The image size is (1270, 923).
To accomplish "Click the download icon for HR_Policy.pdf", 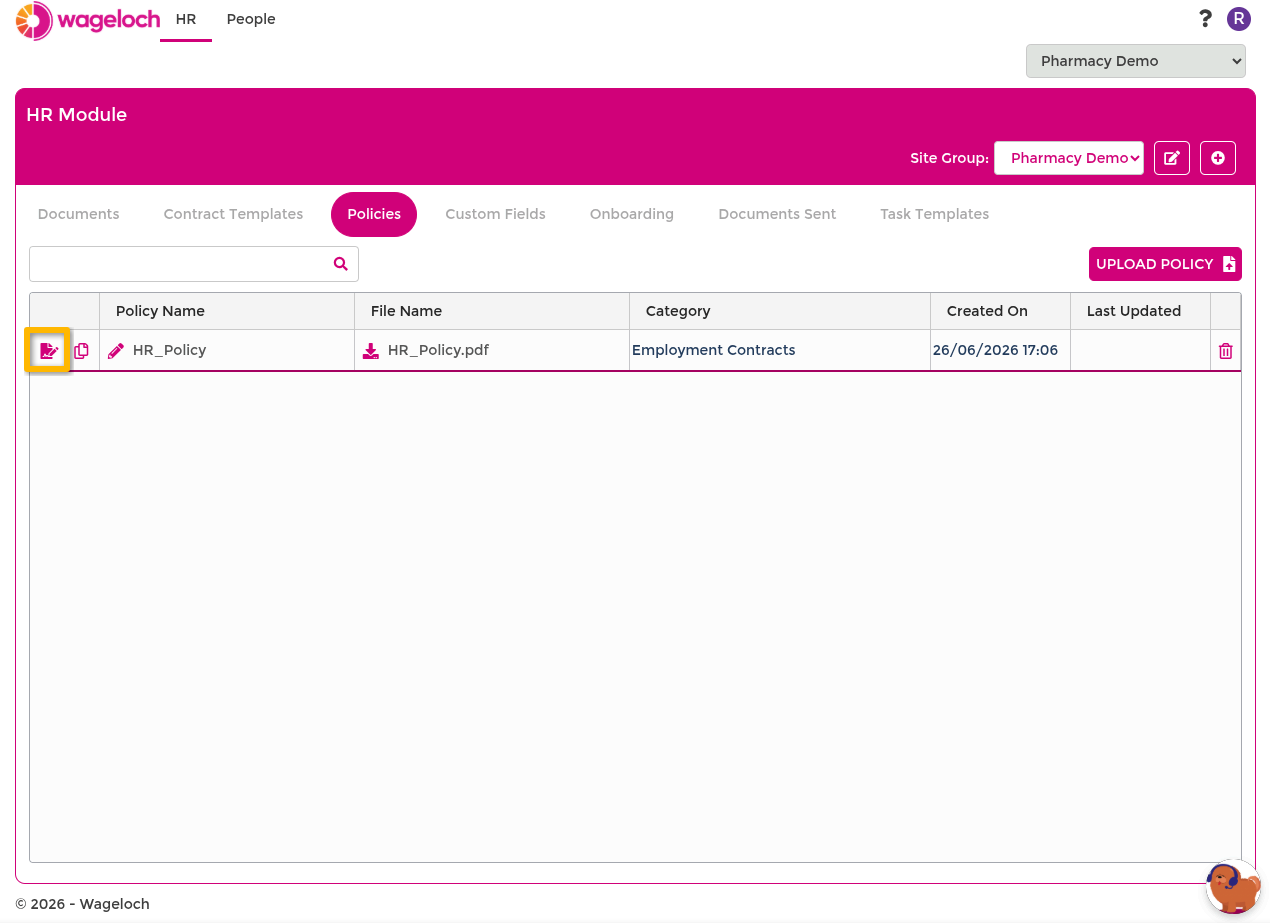I will tap(371, 351).
